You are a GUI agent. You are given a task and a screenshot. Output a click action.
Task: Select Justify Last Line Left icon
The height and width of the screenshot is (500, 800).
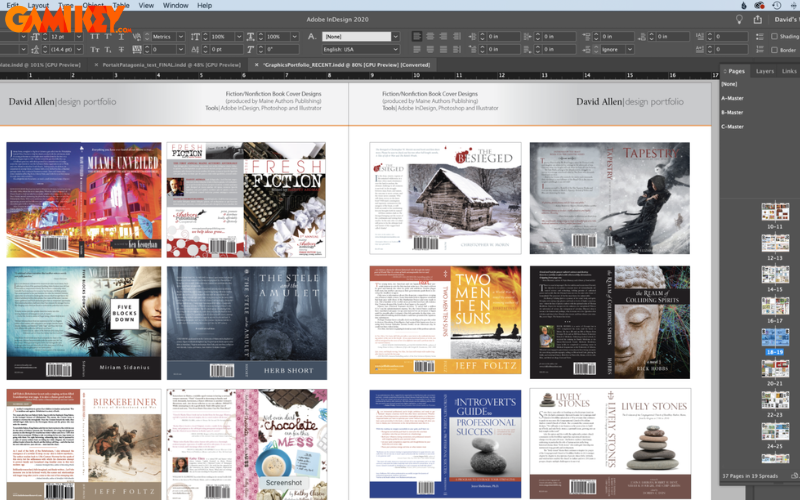click(x=417, y=49)
